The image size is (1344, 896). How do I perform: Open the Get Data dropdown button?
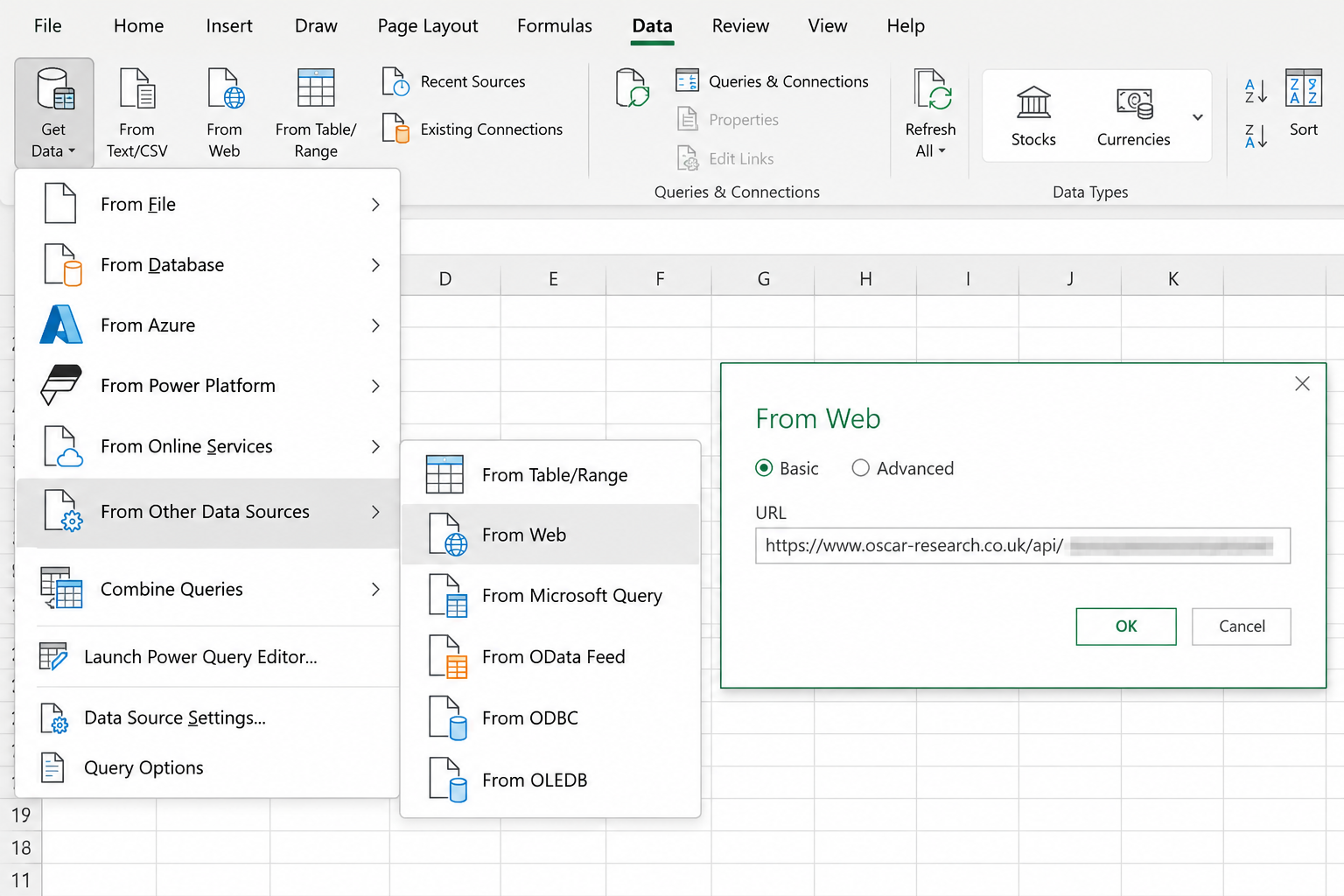[x=53, y=113]
